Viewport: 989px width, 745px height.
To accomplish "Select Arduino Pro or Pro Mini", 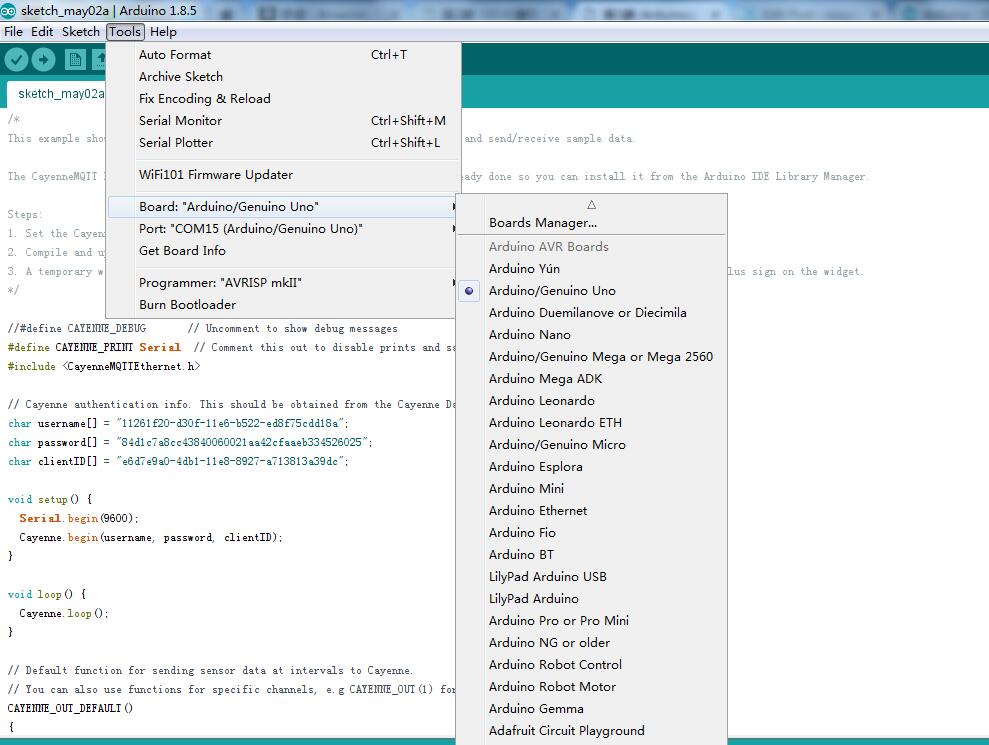I will (592, 621).
